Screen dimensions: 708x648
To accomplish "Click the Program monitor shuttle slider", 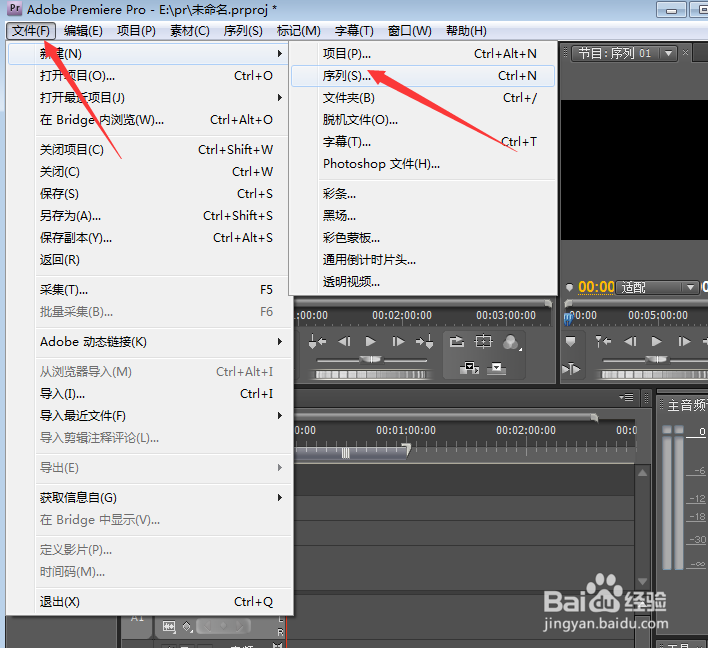I will point(657,360).
